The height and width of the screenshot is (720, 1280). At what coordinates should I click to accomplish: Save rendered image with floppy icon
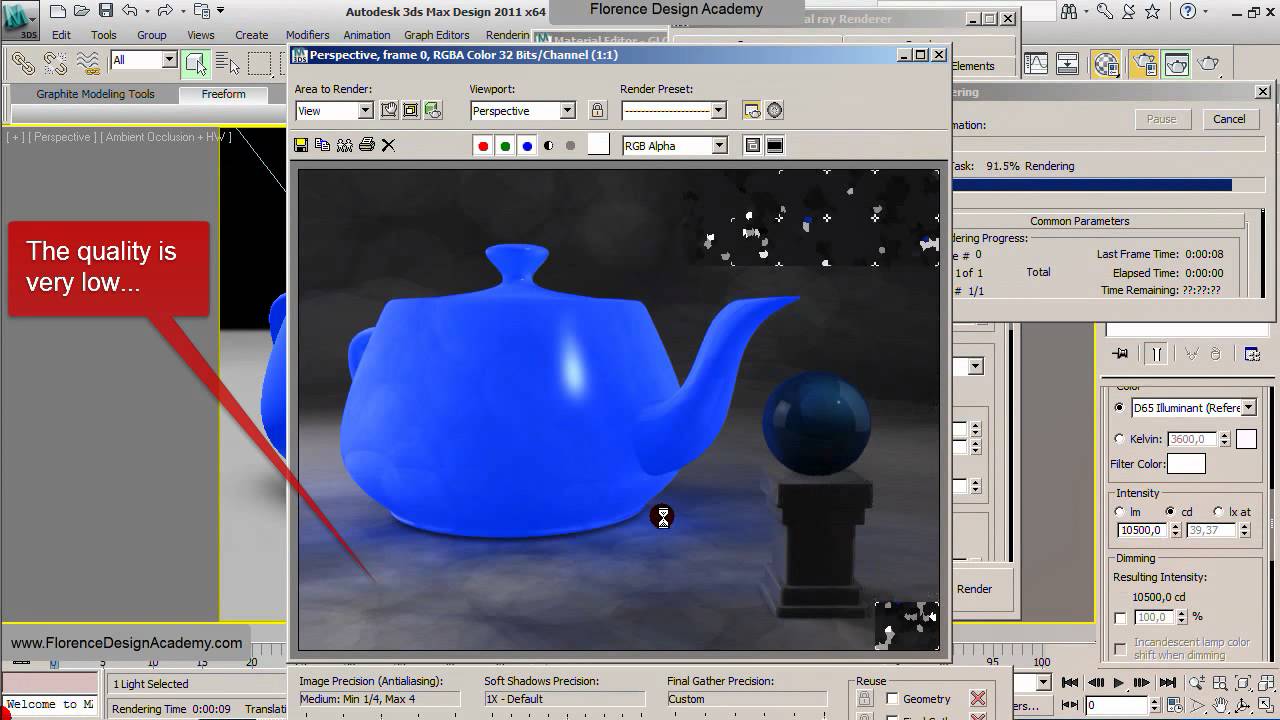[x=301, y=145]
